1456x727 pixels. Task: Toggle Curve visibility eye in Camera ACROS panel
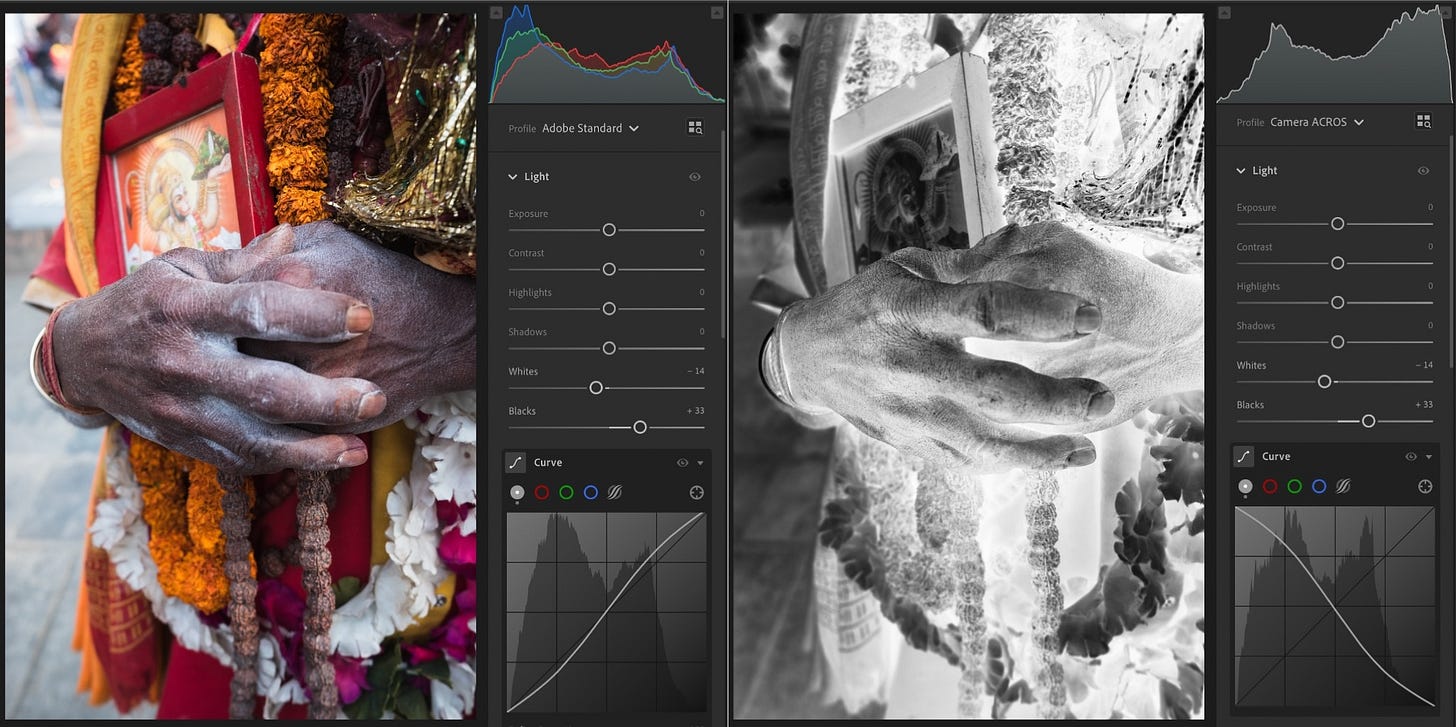click(x=1410, y=457)
